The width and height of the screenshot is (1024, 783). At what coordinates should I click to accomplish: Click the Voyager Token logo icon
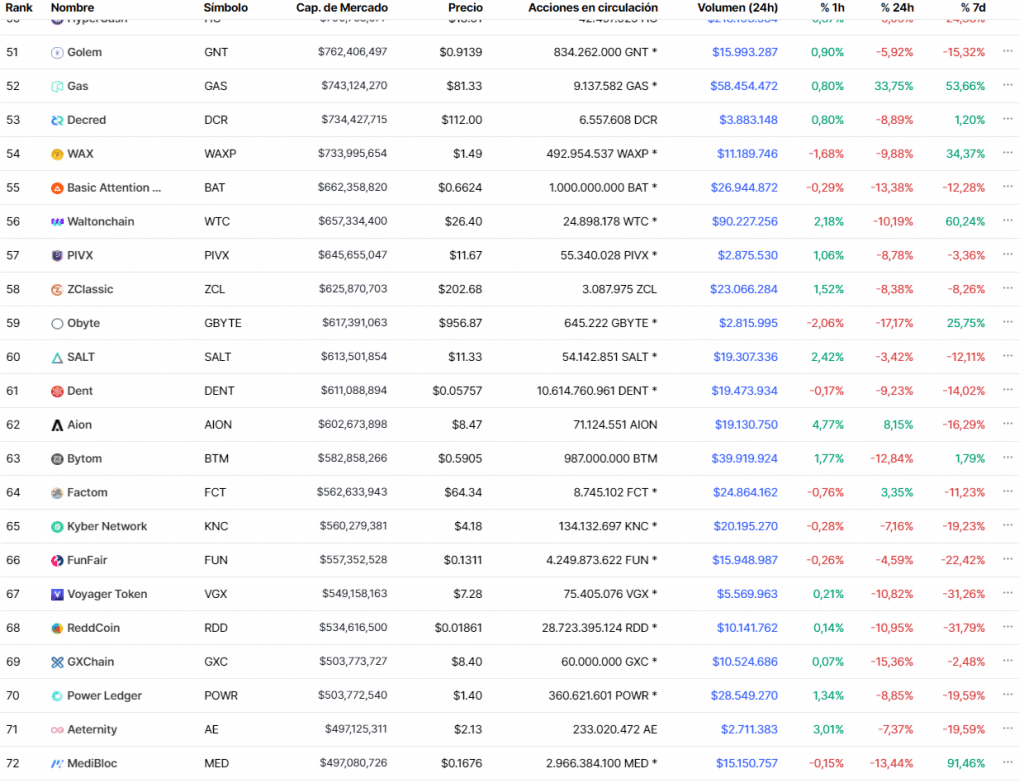[x=57, y=595]
